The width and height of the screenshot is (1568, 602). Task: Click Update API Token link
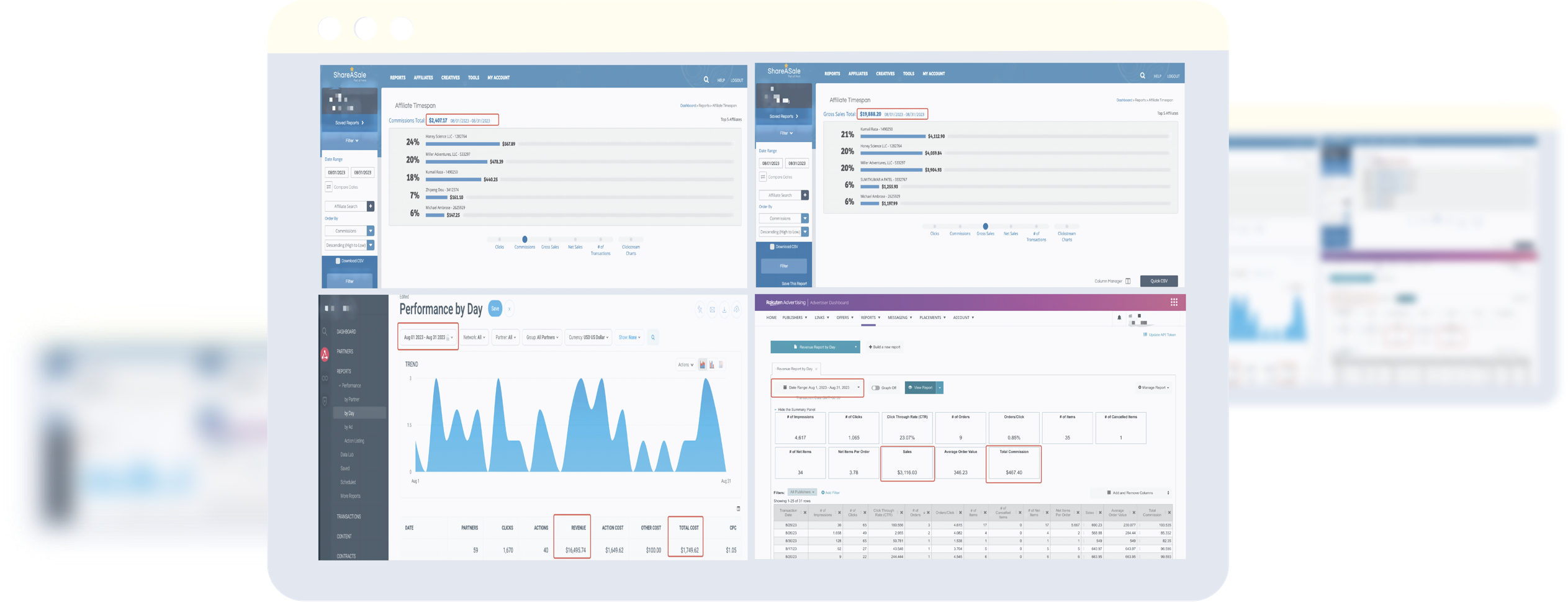(x=1160, y=335)
